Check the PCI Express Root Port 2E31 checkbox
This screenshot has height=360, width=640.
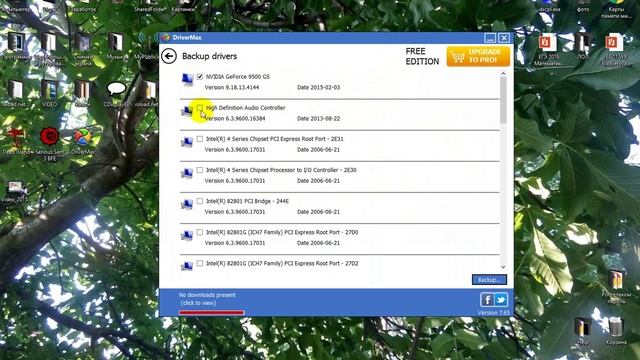click(x=200, y=139)
